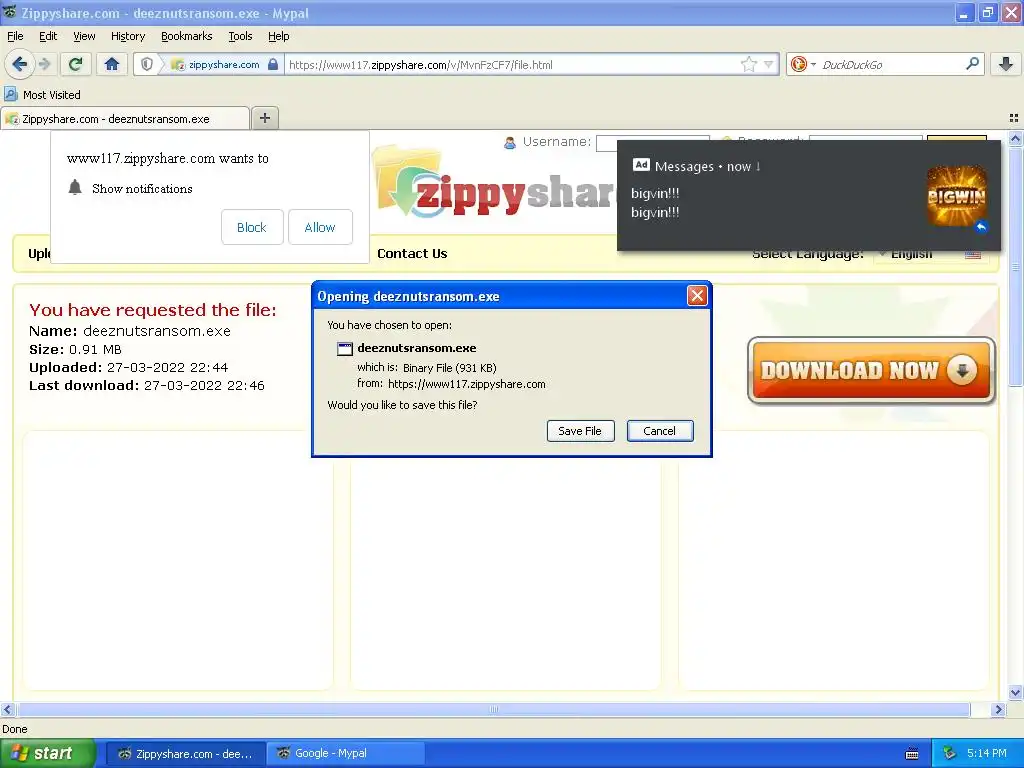
Task: Open the downloads arrow toolbar button
Action: pyautogui.click(x=1006, y=64)
